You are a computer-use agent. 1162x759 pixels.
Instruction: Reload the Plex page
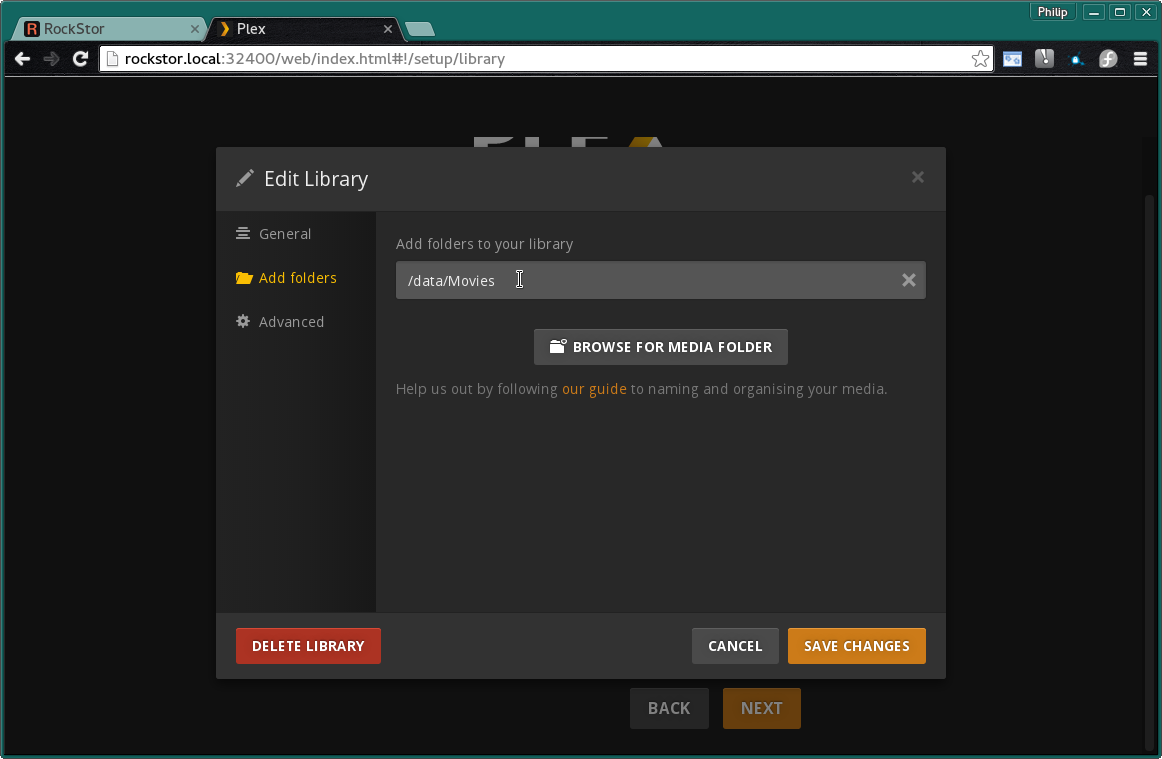coord(80,59)
